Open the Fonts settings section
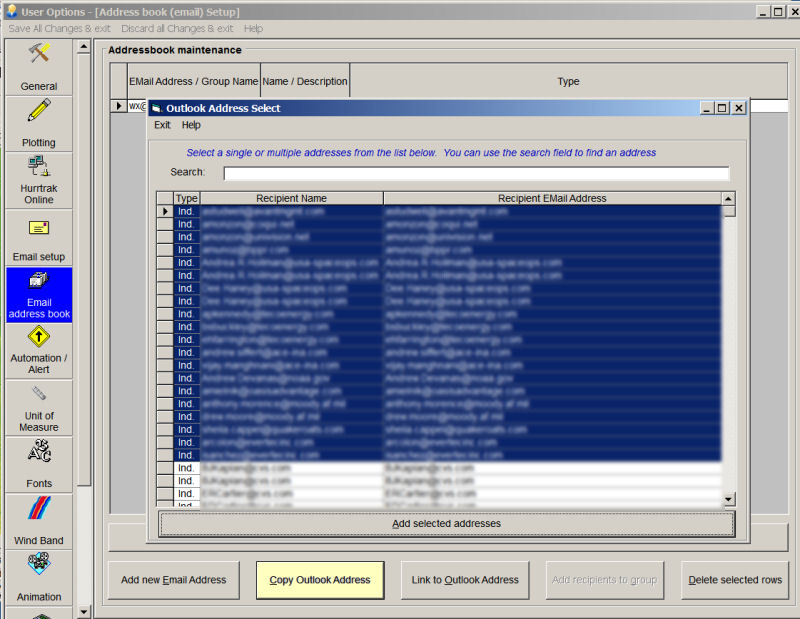This screenshot has height=619, width=800. 39,464
